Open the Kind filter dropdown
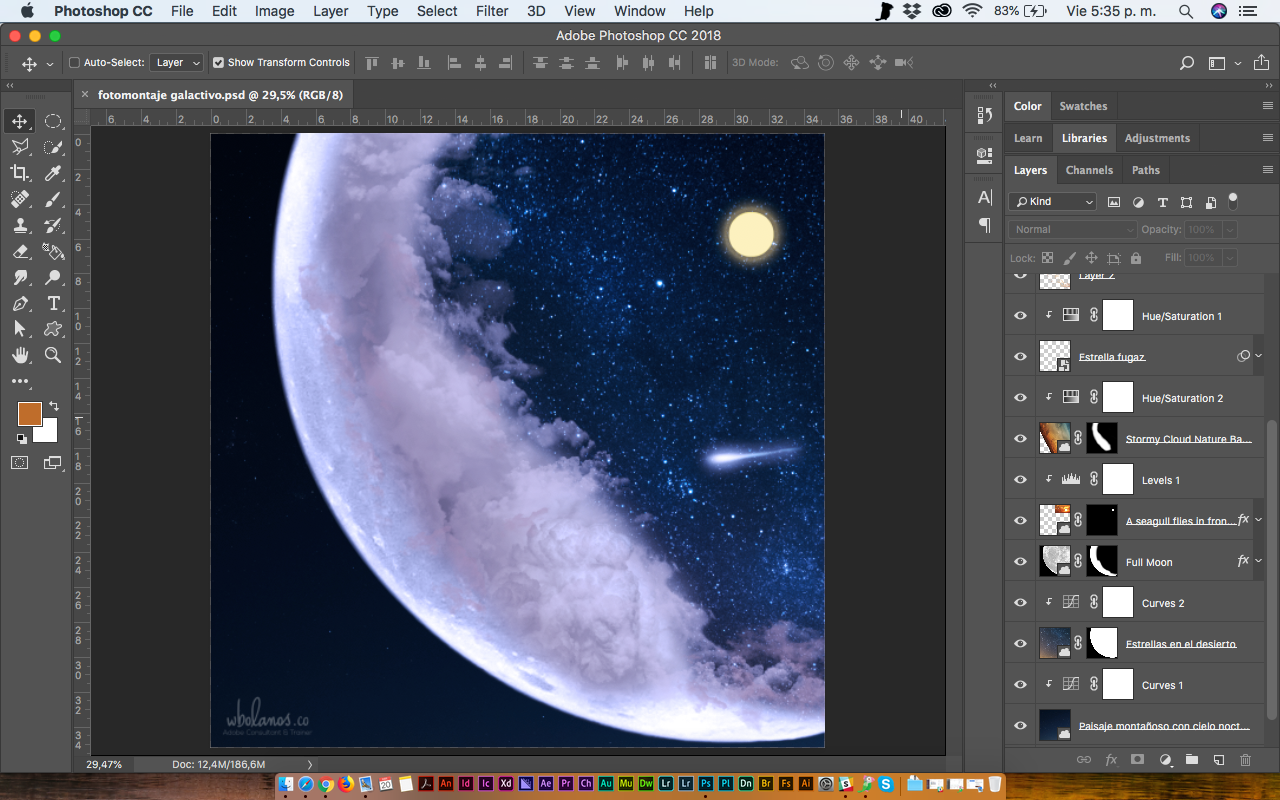 tap(1053, 202)
